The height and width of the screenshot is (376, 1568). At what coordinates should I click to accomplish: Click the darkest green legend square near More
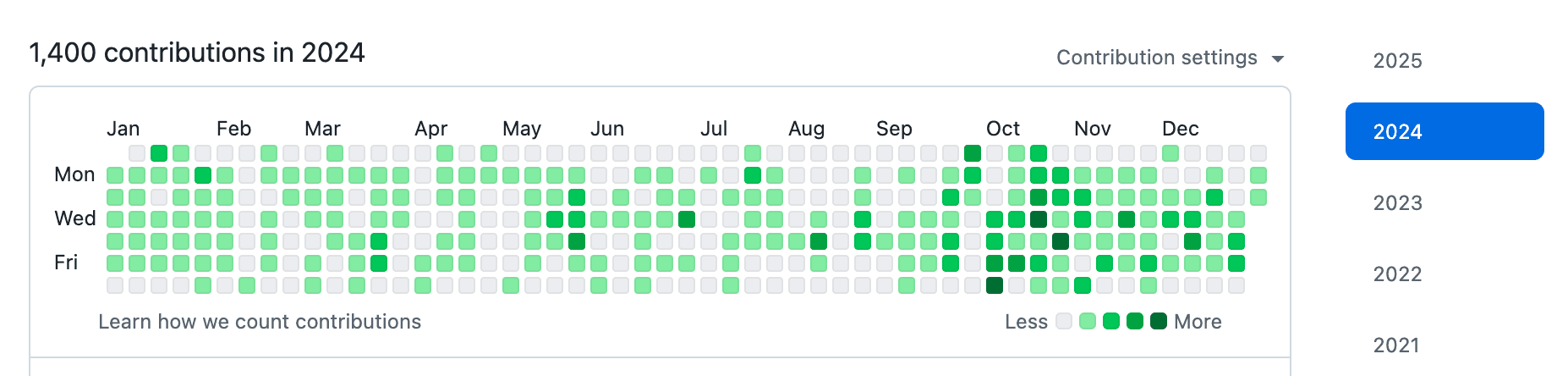(x=1159, y=321)
